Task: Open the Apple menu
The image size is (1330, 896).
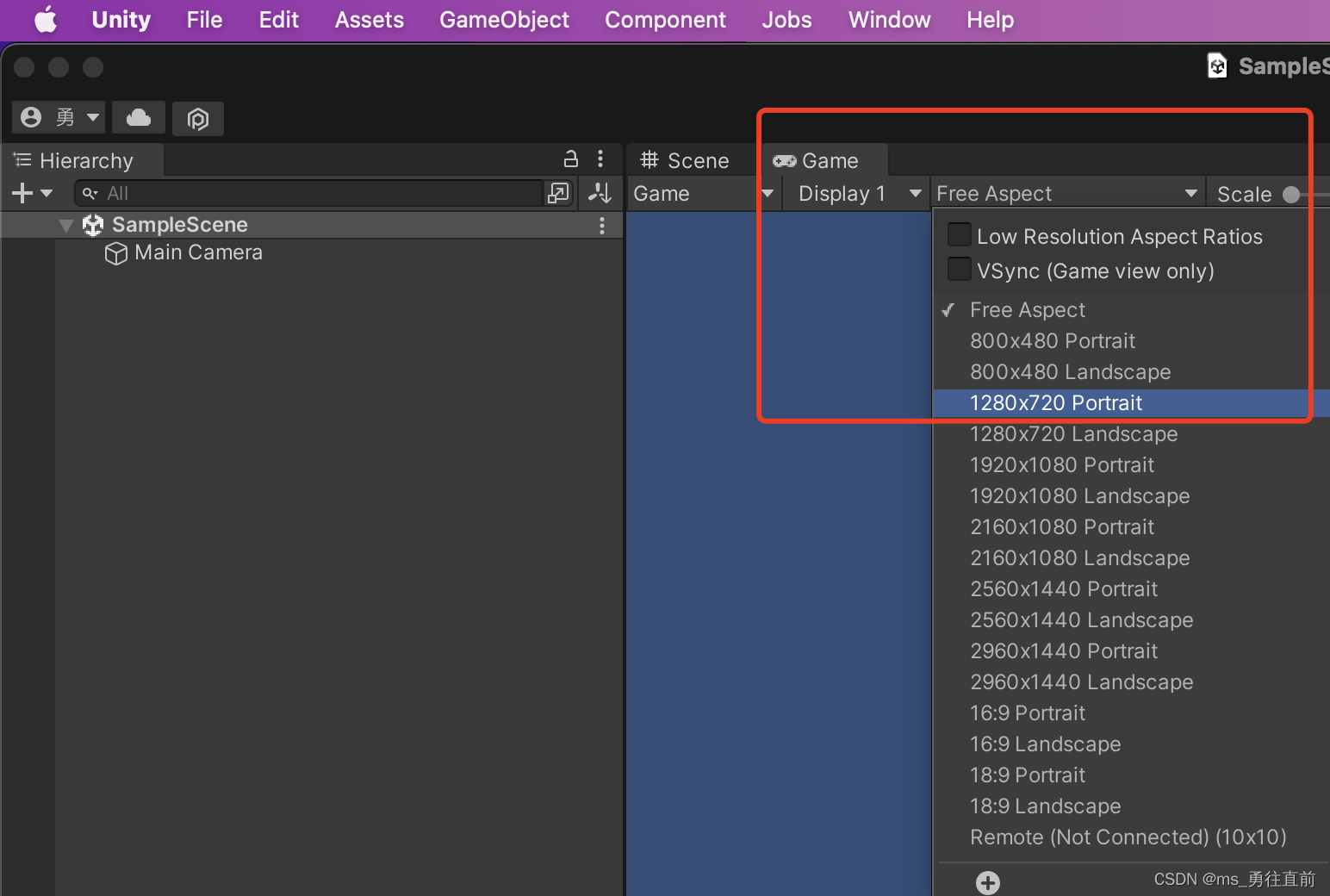Action: pos(46,19)
